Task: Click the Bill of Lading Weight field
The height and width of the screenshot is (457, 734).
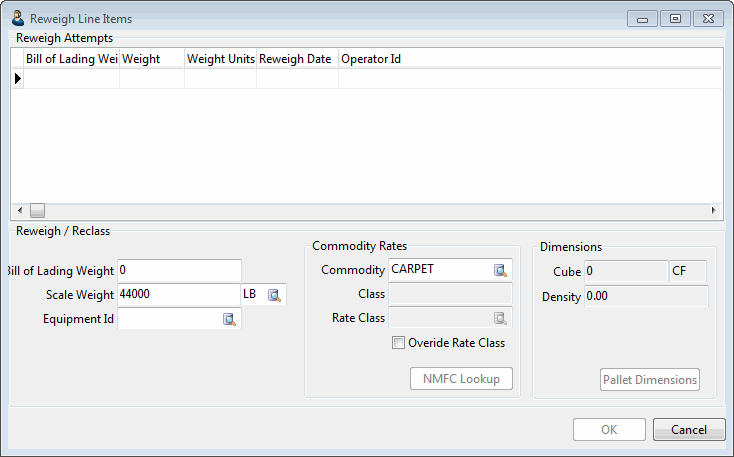Action: pyautogui.click(x=179, y=270)
